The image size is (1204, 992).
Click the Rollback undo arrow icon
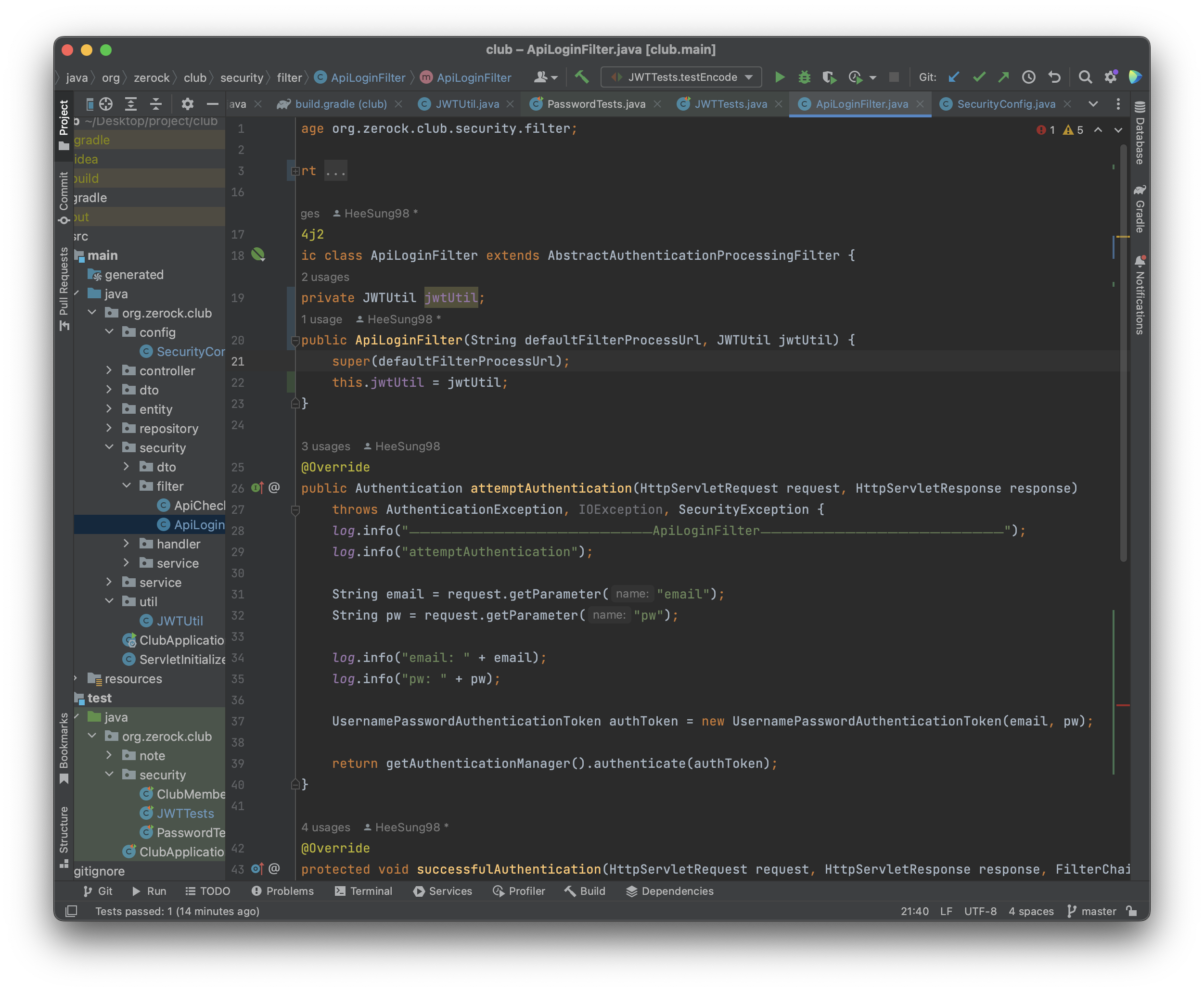pyautogui.click(x=1054, y=77)
